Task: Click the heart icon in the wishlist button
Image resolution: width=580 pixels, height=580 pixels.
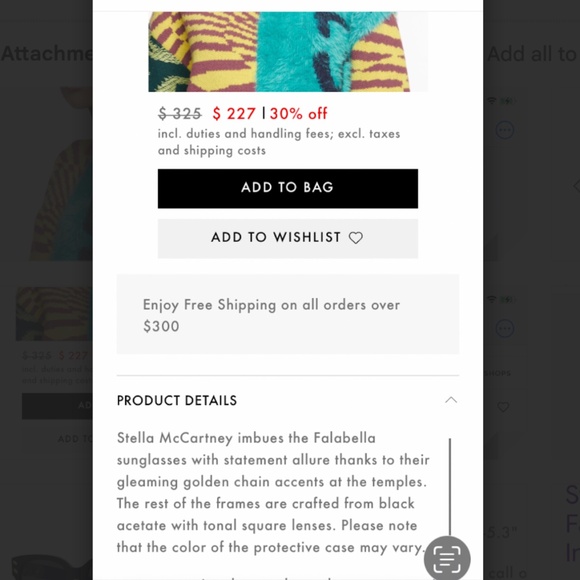Action: 356,237
